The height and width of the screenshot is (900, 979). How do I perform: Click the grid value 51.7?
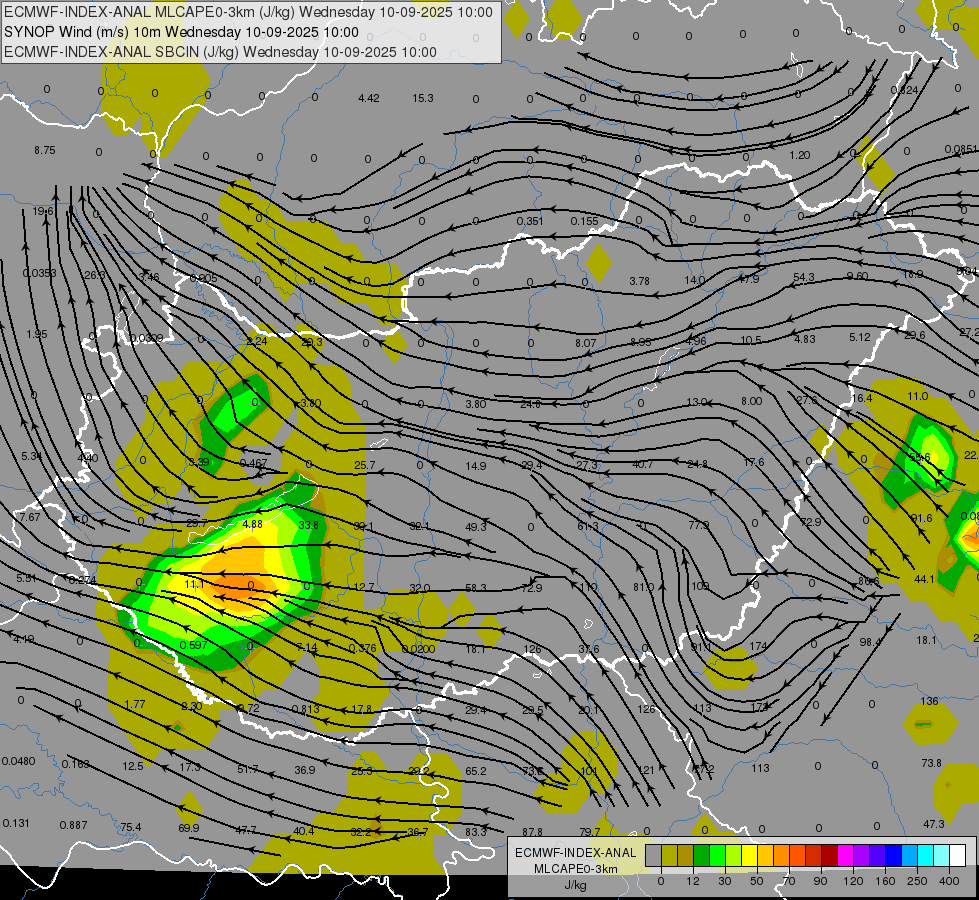248,769
